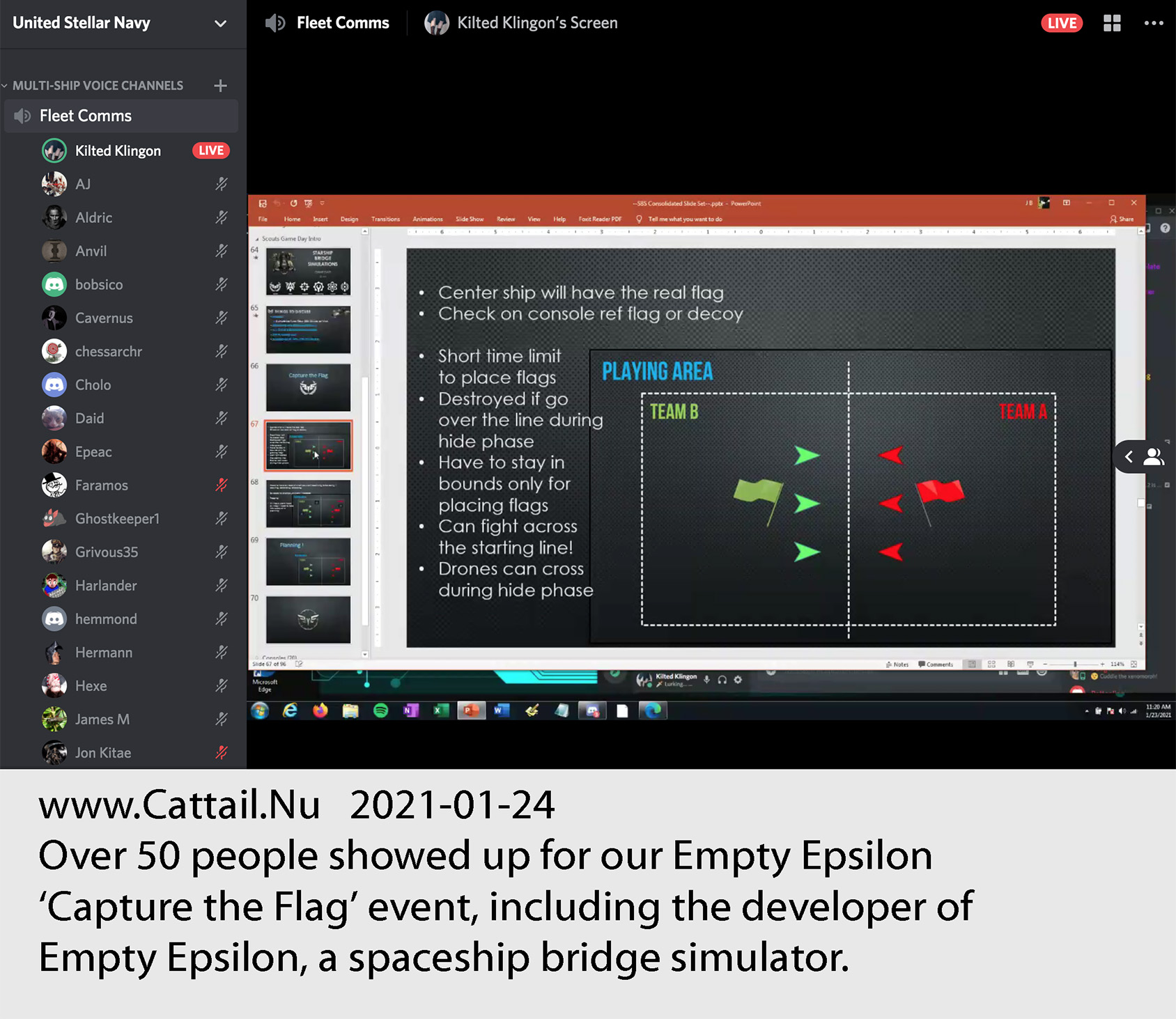1176x1019 pixels.
Task: Click Jon Kitae's red muted microphone icon
Action: (x=222, y=752)
